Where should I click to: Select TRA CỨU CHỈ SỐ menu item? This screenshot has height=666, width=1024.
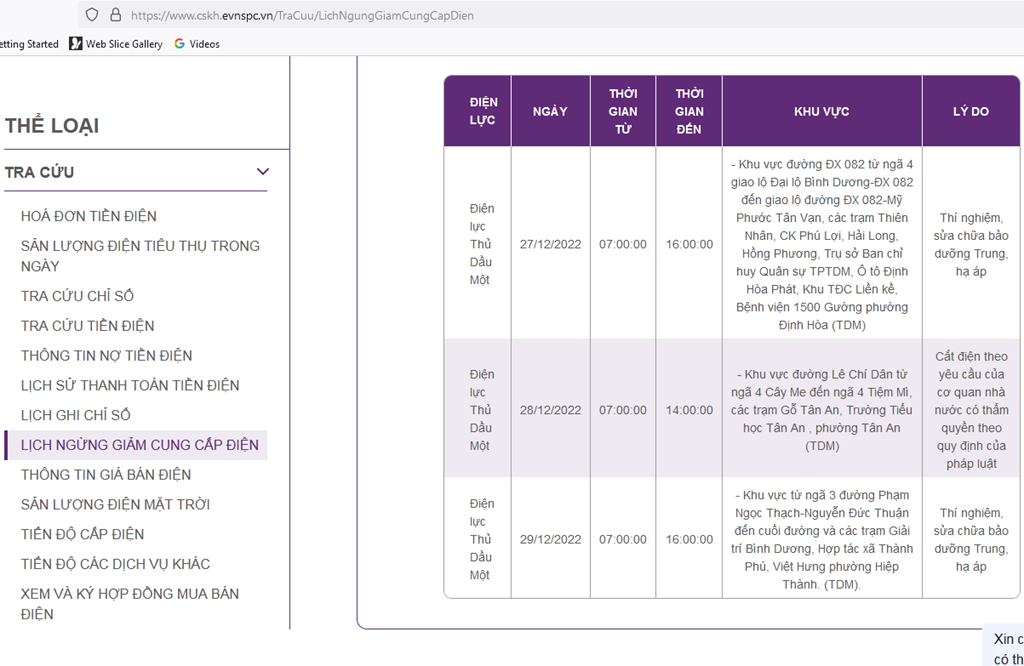(x=77, y=296)
